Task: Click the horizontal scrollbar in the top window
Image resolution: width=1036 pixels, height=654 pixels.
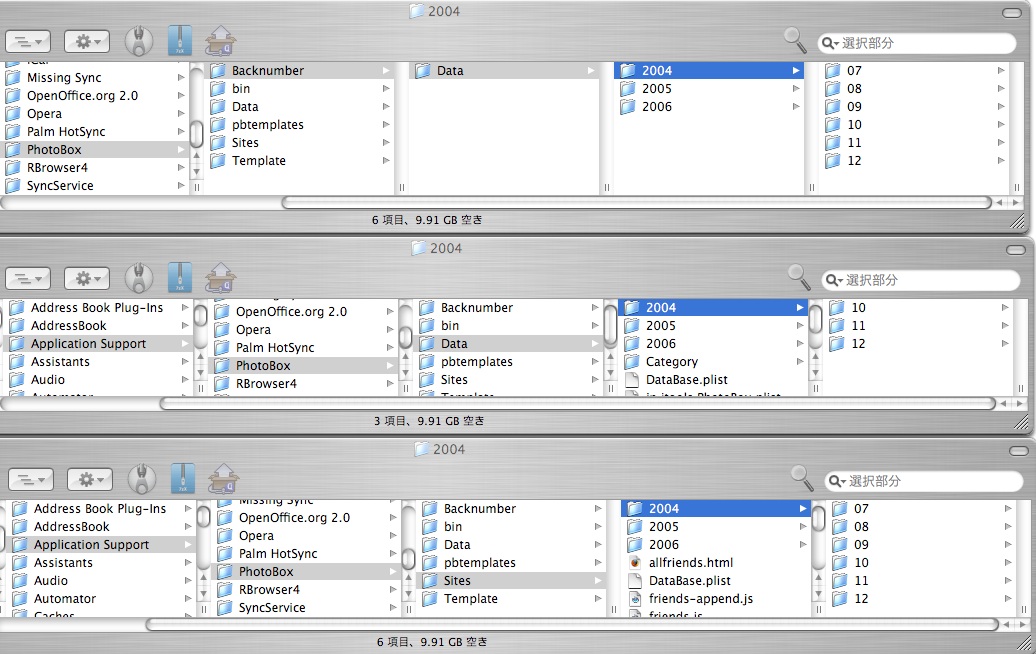Action: point(640,202)
